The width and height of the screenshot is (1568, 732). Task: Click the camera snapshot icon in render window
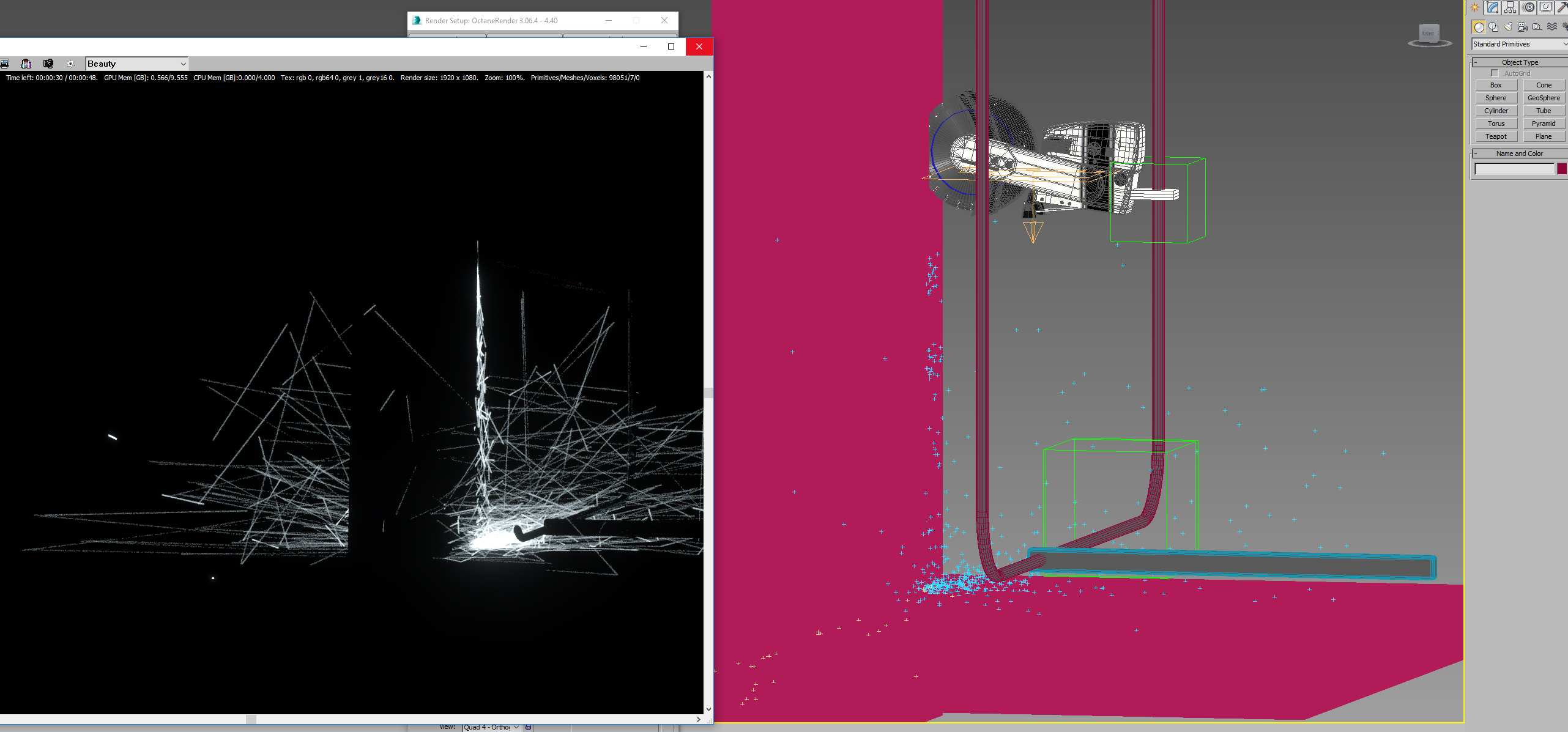tap(48, 64)
